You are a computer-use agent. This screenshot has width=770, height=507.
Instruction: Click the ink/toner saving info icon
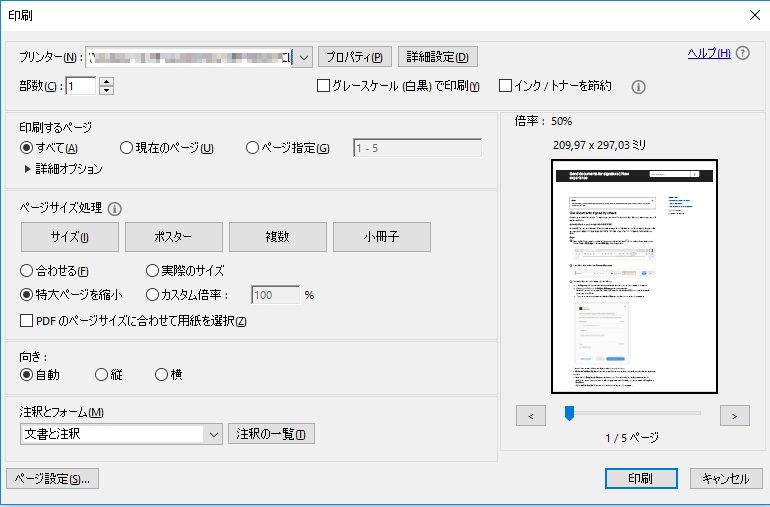638,87
